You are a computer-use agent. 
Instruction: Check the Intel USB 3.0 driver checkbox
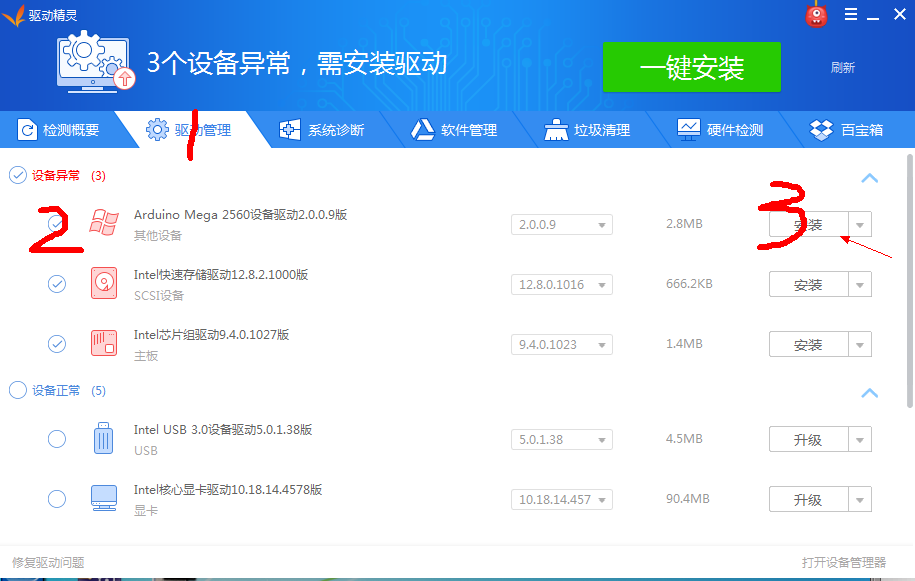pos(57,439)
